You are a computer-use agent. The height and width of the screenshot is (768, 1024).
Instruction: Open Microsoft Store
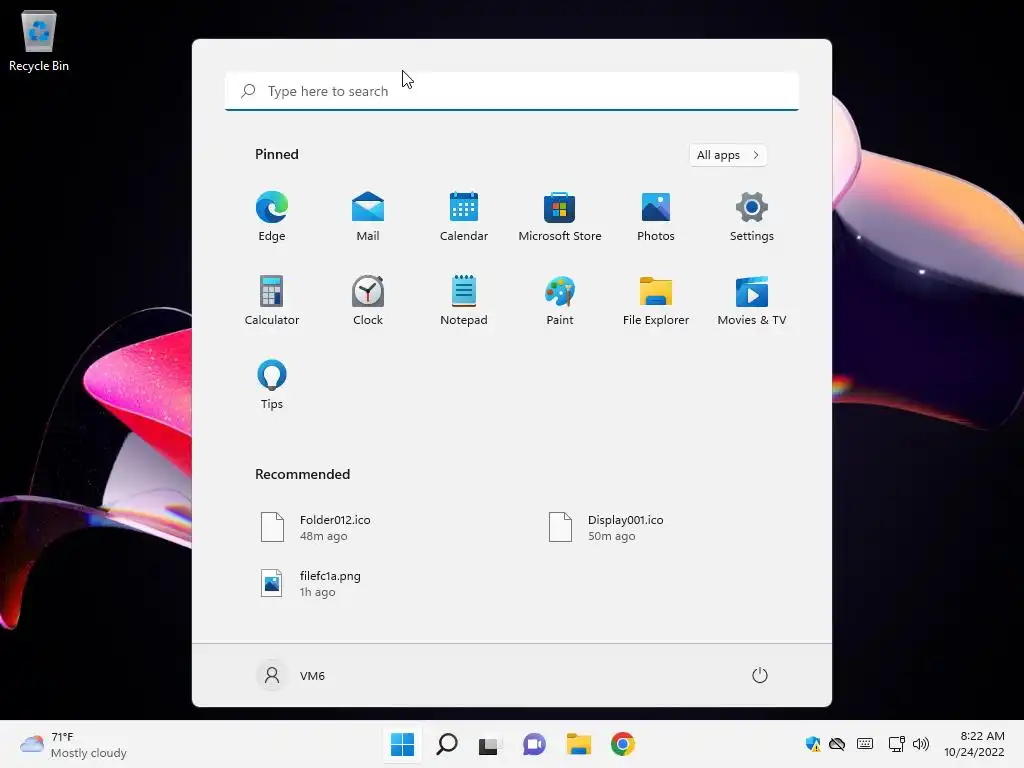560,216
